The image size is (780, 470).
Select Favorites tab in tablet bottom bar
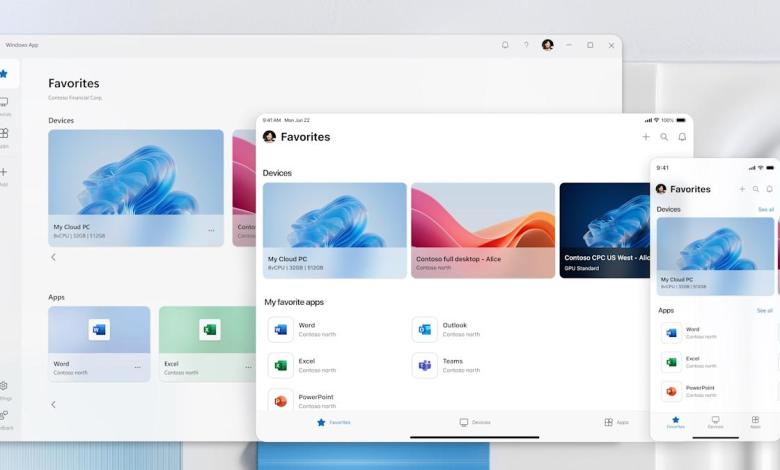334,422
